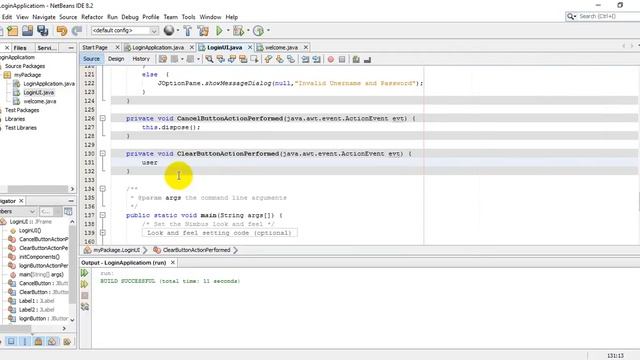Screen dimensions: 640x360
Task: Click myPackage.LoginUI in the breadcrumb bar
Action: tap(117, 250)
